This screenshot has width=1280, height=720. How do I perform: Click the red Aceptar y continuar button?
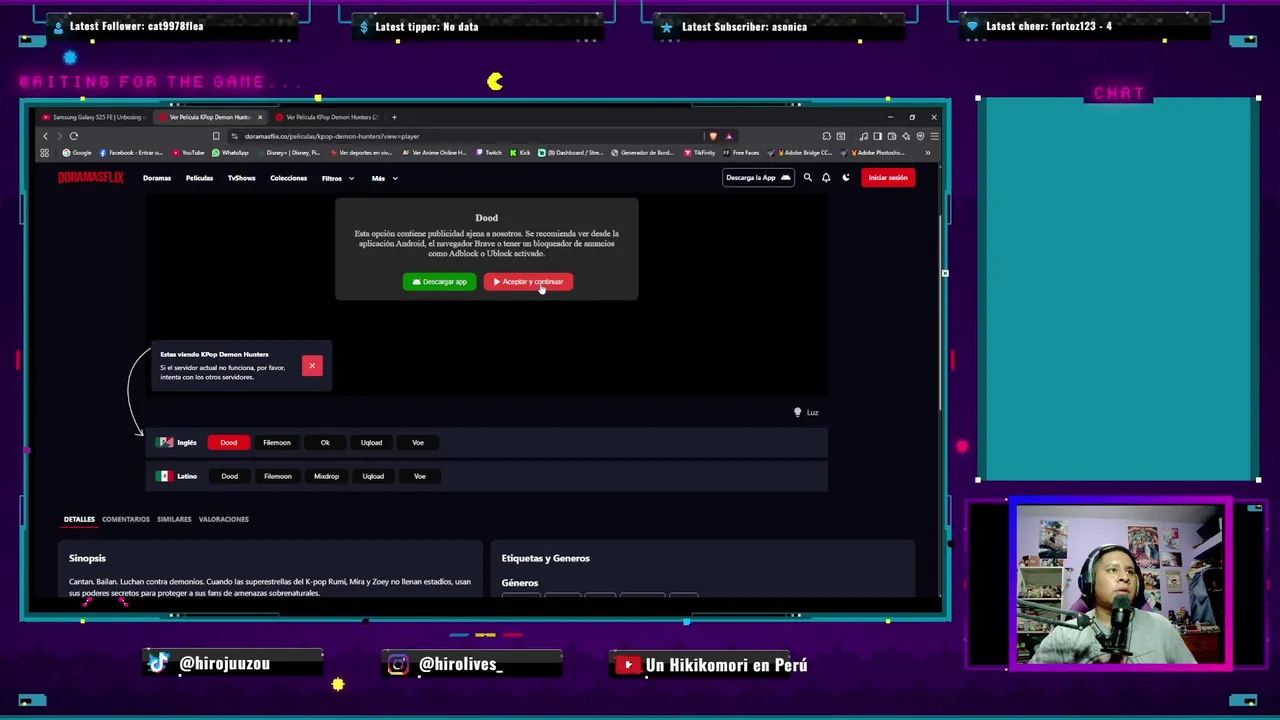(528, 282)
